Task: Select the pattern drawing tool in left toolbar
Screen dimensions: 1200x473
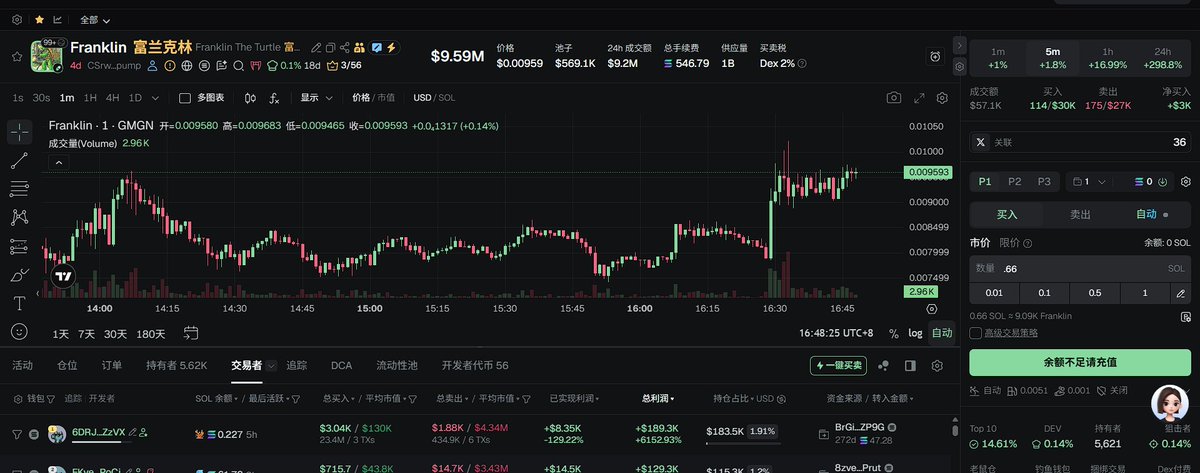Action: (x=19, y=217)
